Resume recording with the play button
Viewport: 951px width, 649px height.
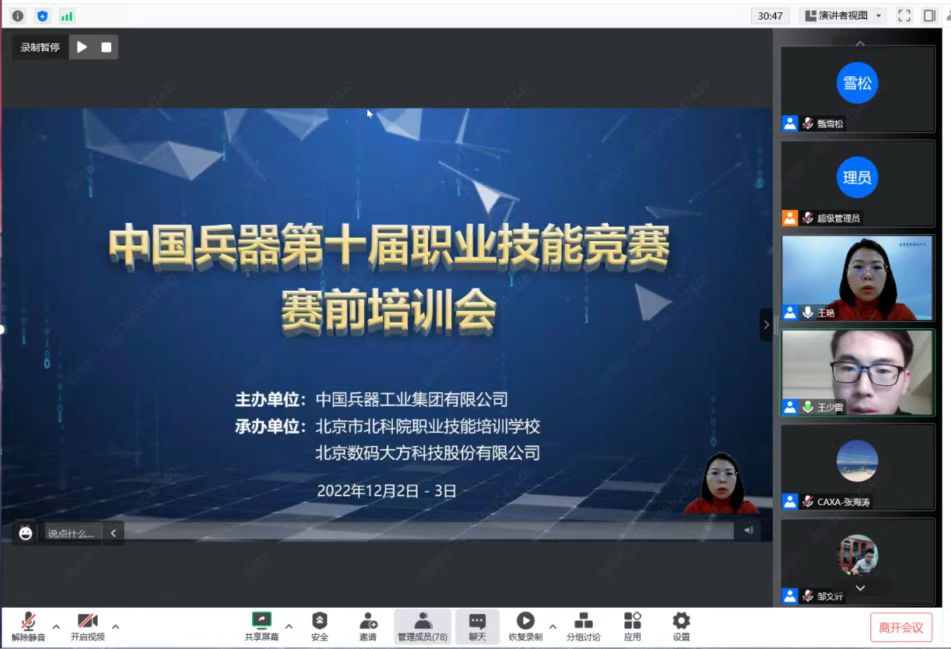point(82,47)
